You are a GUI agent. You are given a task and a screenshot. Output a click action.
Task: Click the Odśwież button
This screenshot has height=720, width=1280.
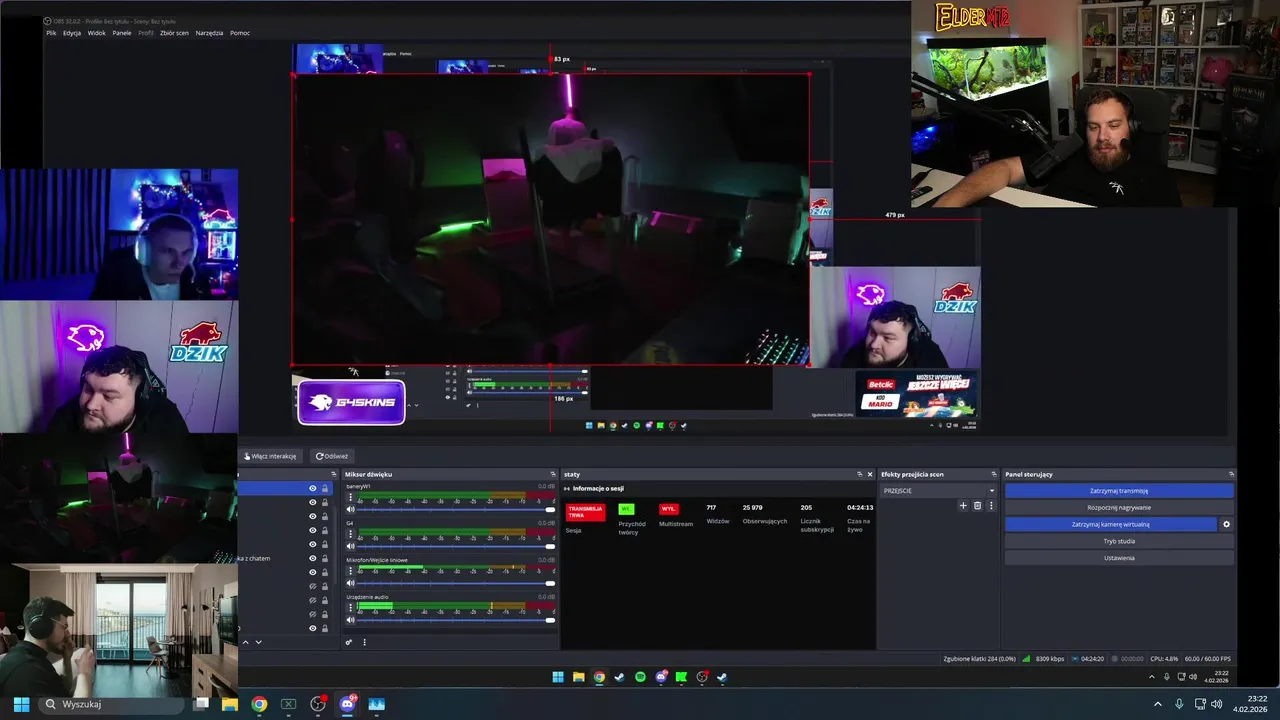pos(332,456)
